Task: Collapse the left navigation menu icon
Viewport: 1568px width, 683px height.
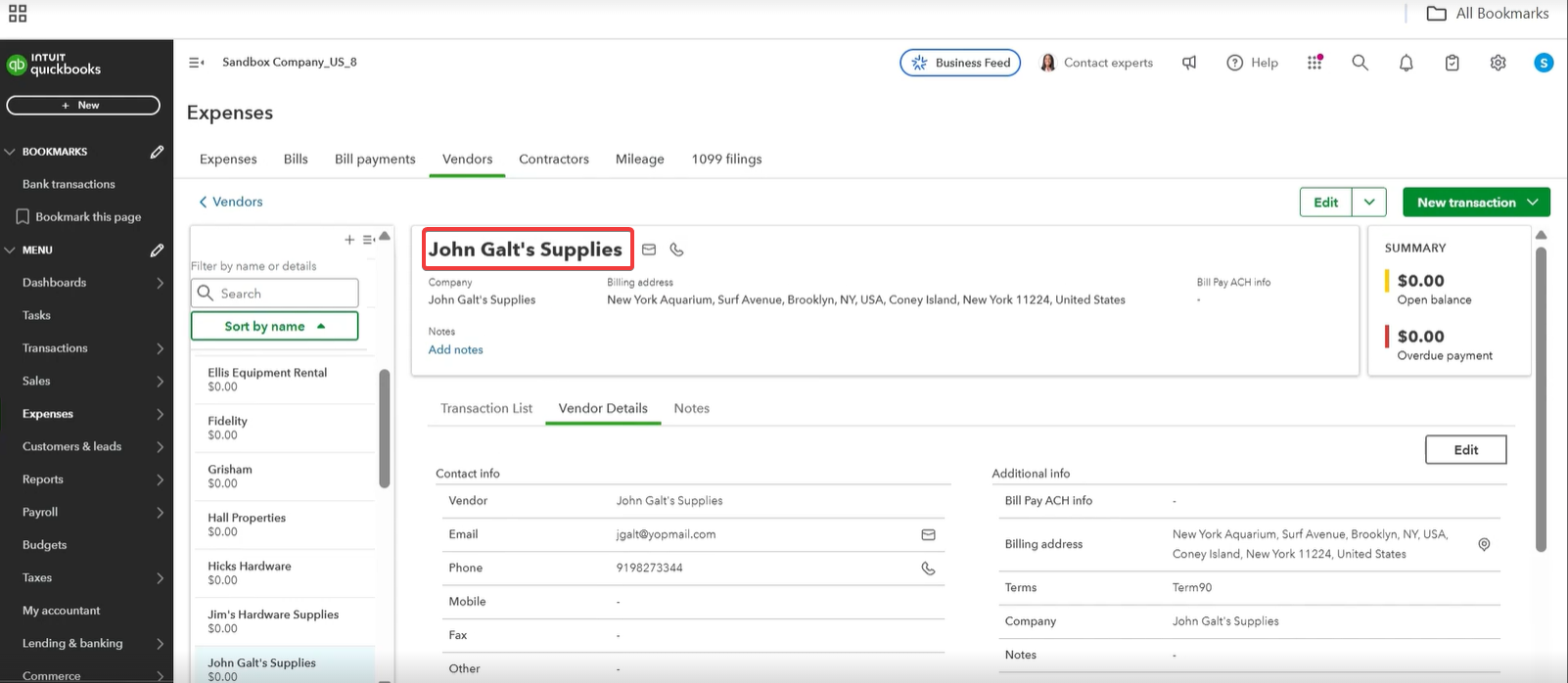Action: pos(196,63)
